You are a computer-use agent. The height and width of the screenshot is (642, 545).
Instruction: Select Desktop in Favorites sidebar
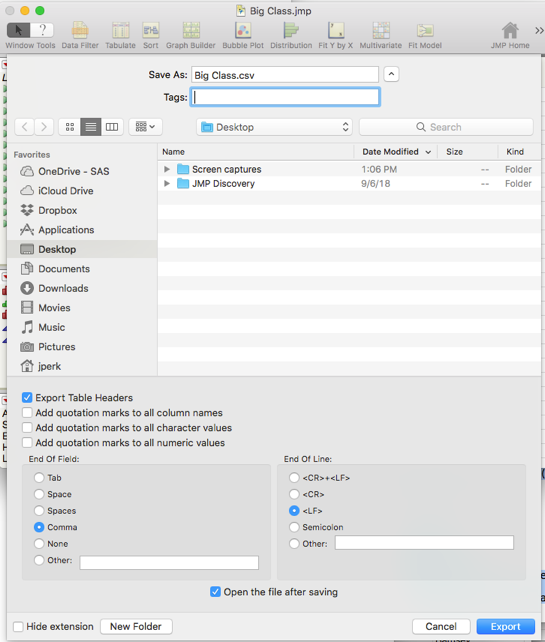tap(82, 249)
